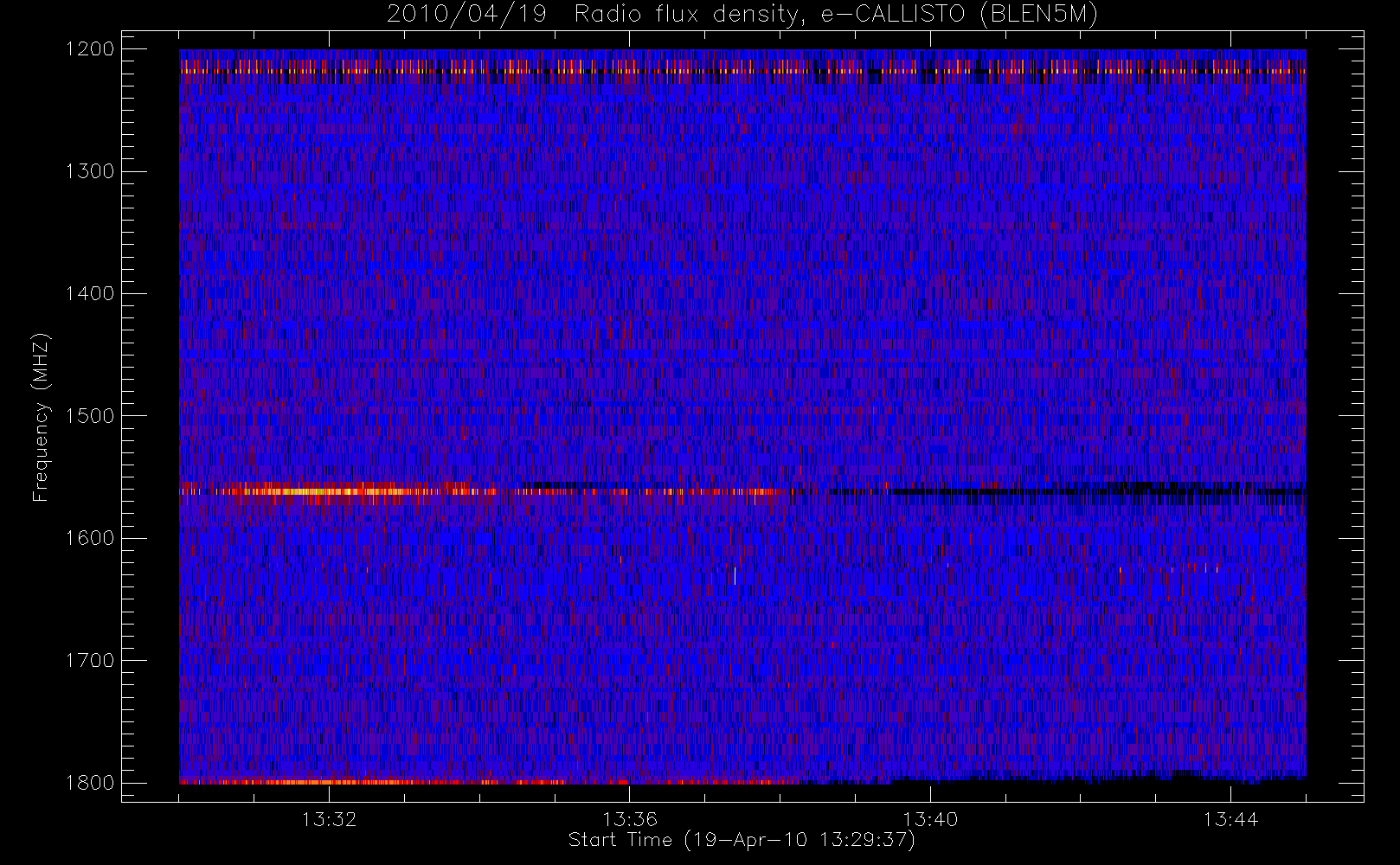The image size is (1400, 865).
Task: Click the red interference stripe at 1800 MHz
Action: 489,782
